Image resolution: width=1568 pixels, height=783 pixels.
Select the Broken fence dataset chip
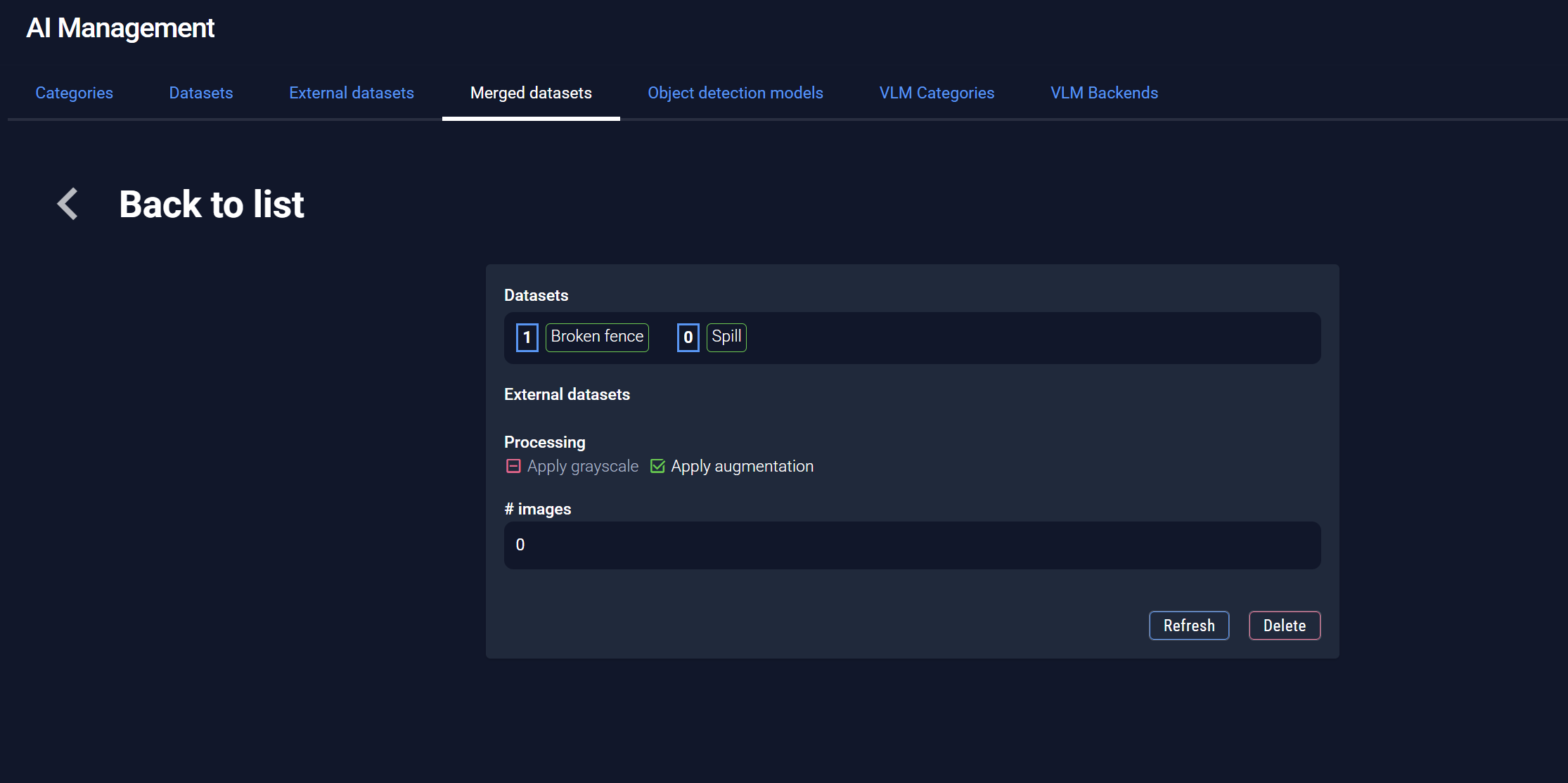click(x=596, y=337)
